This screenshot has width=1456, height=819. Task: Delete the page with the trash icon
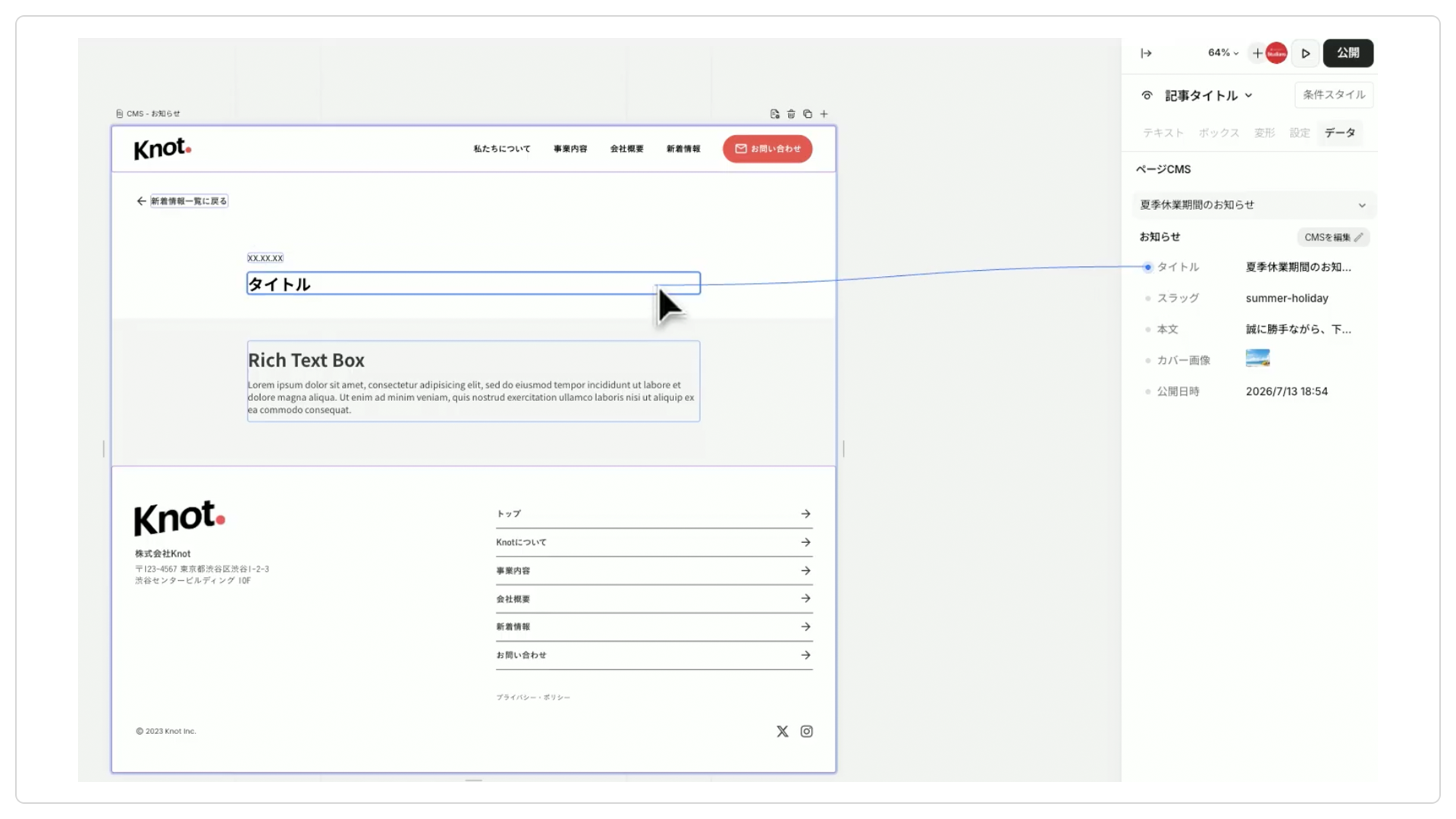(791, 114)
